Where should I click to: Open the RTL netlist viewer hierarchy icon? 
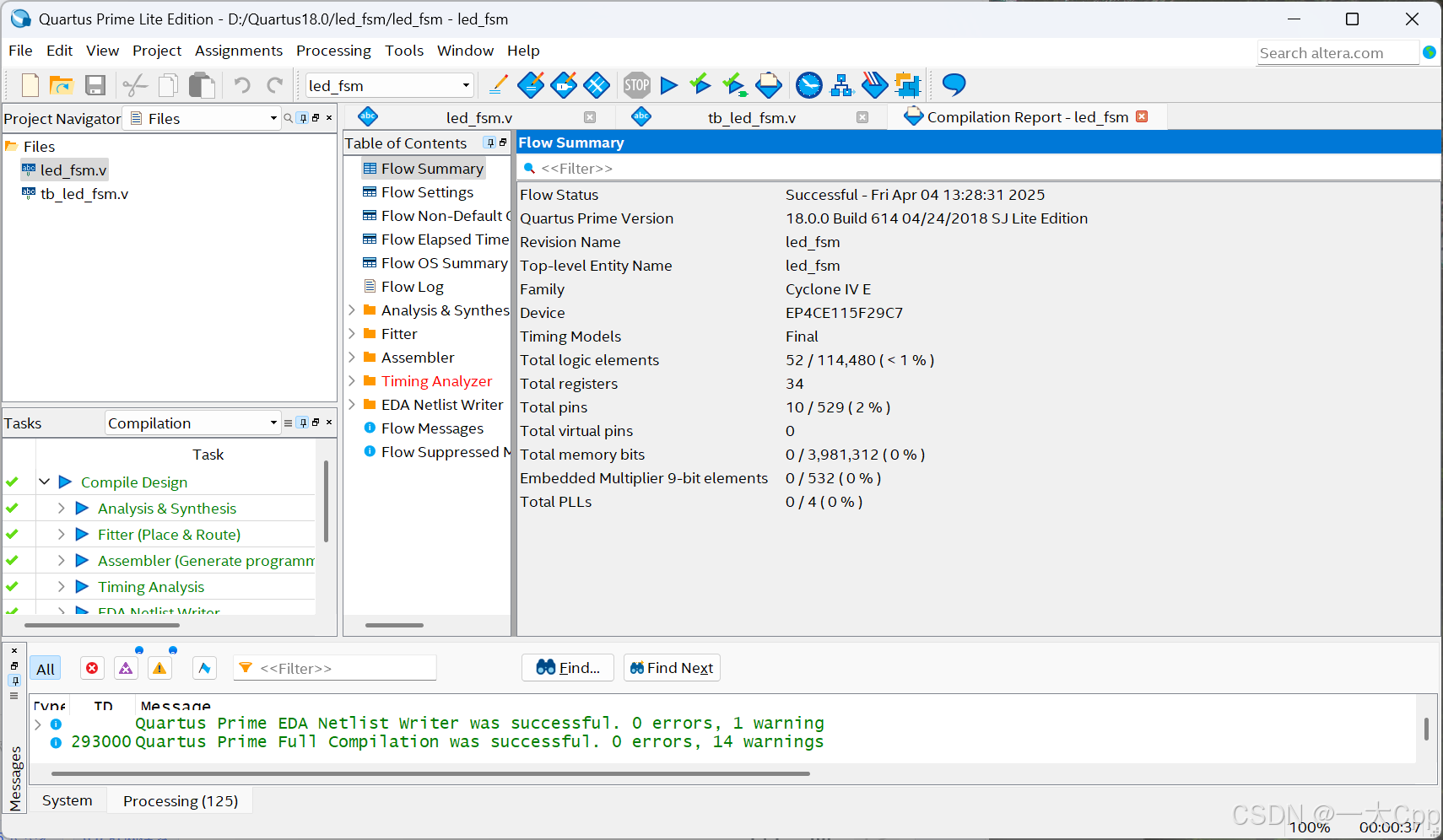click(x=842, y=85)
